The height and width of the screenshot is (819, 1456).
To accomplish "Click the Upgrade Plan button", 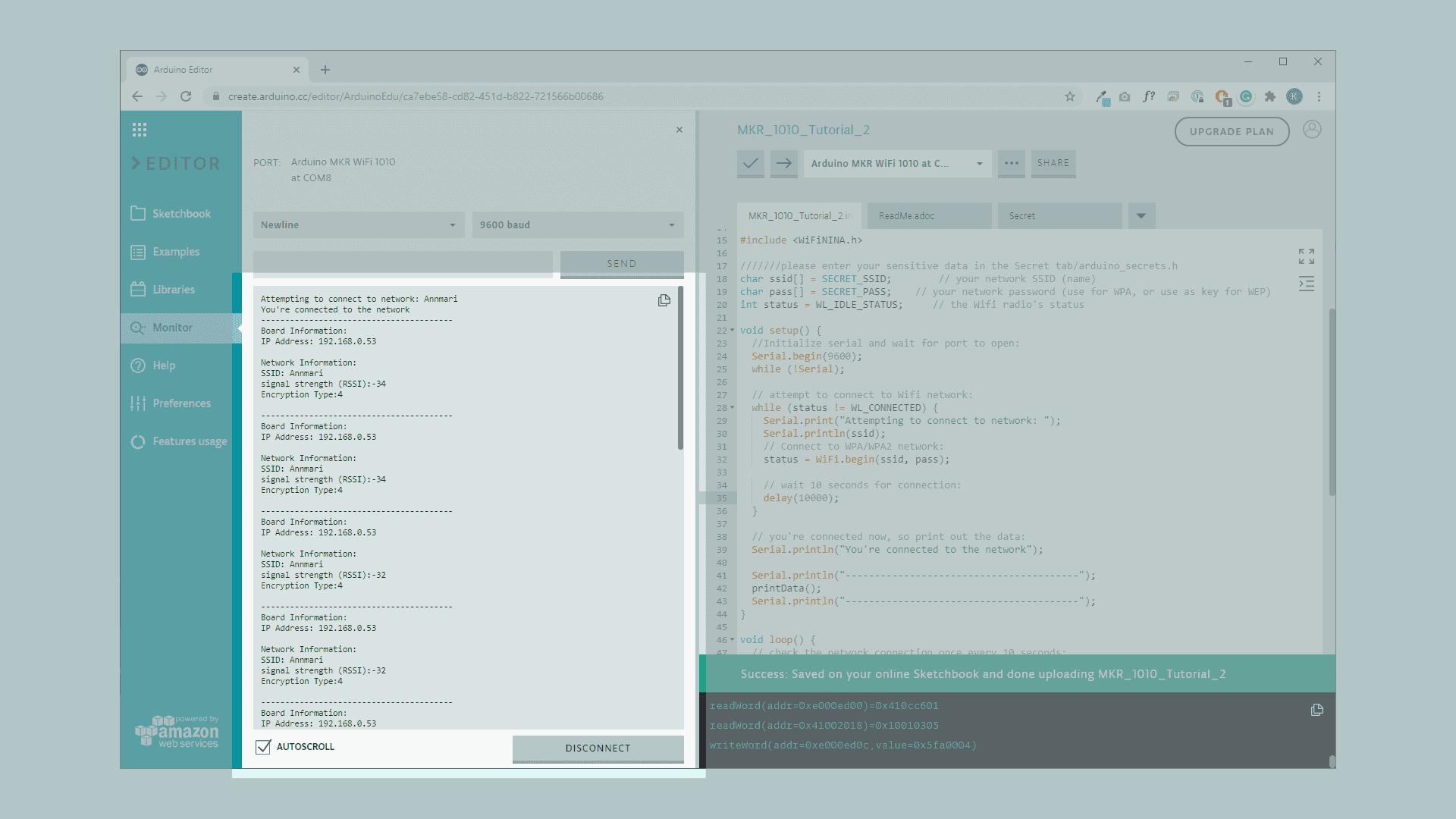I will pos(1232,131).
